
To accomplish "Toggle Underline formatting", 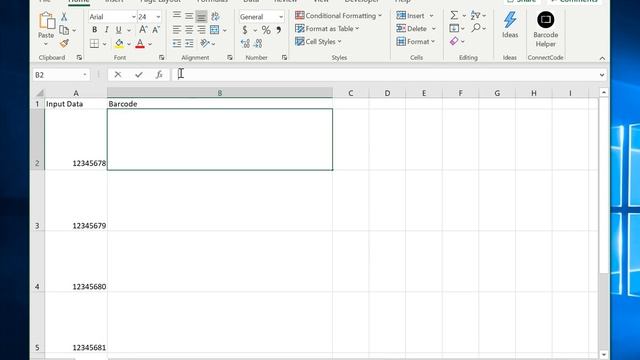I will 118,30.
